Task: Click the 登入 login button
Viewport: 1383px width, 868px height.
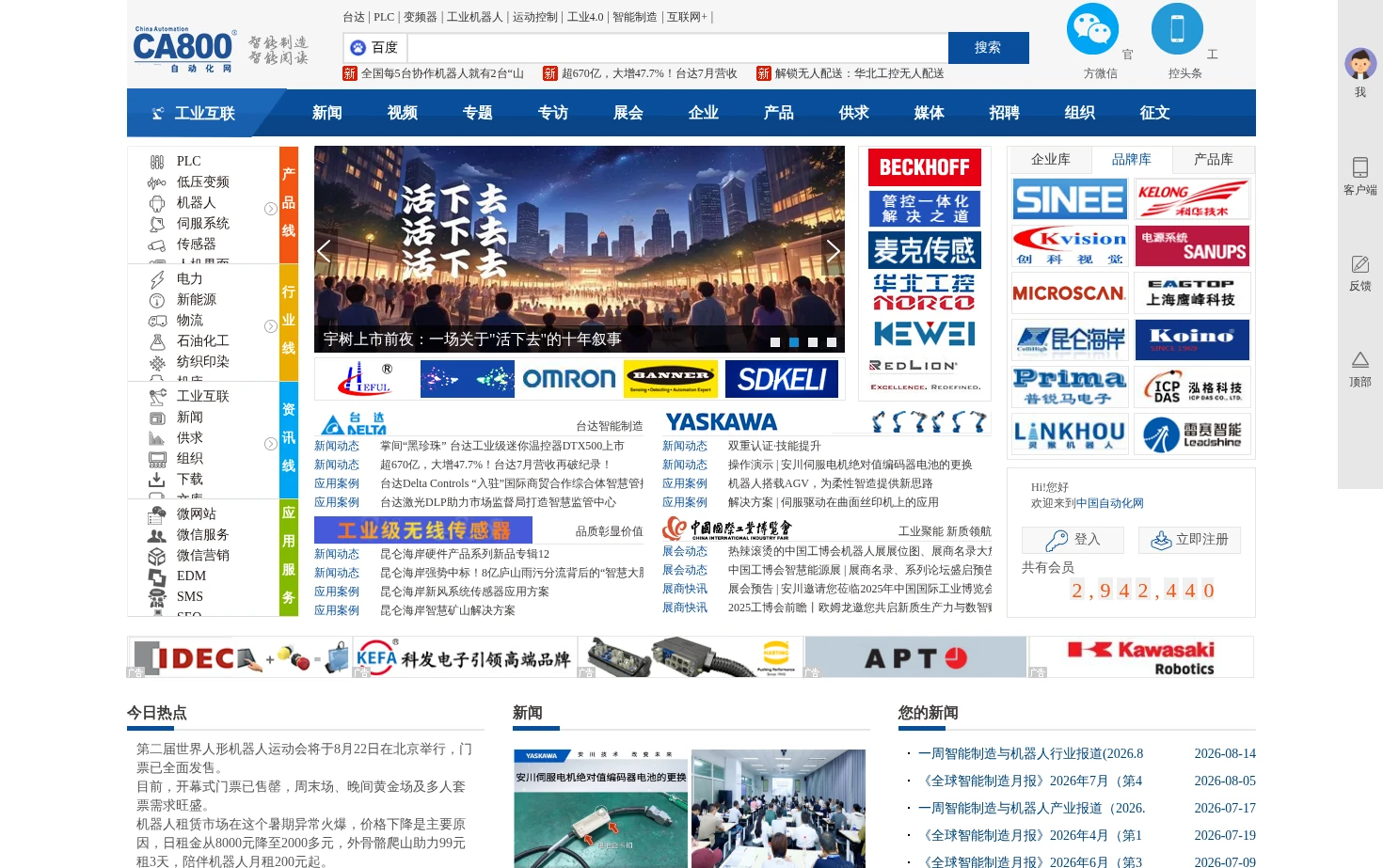Action: [x=1073, y=540]
